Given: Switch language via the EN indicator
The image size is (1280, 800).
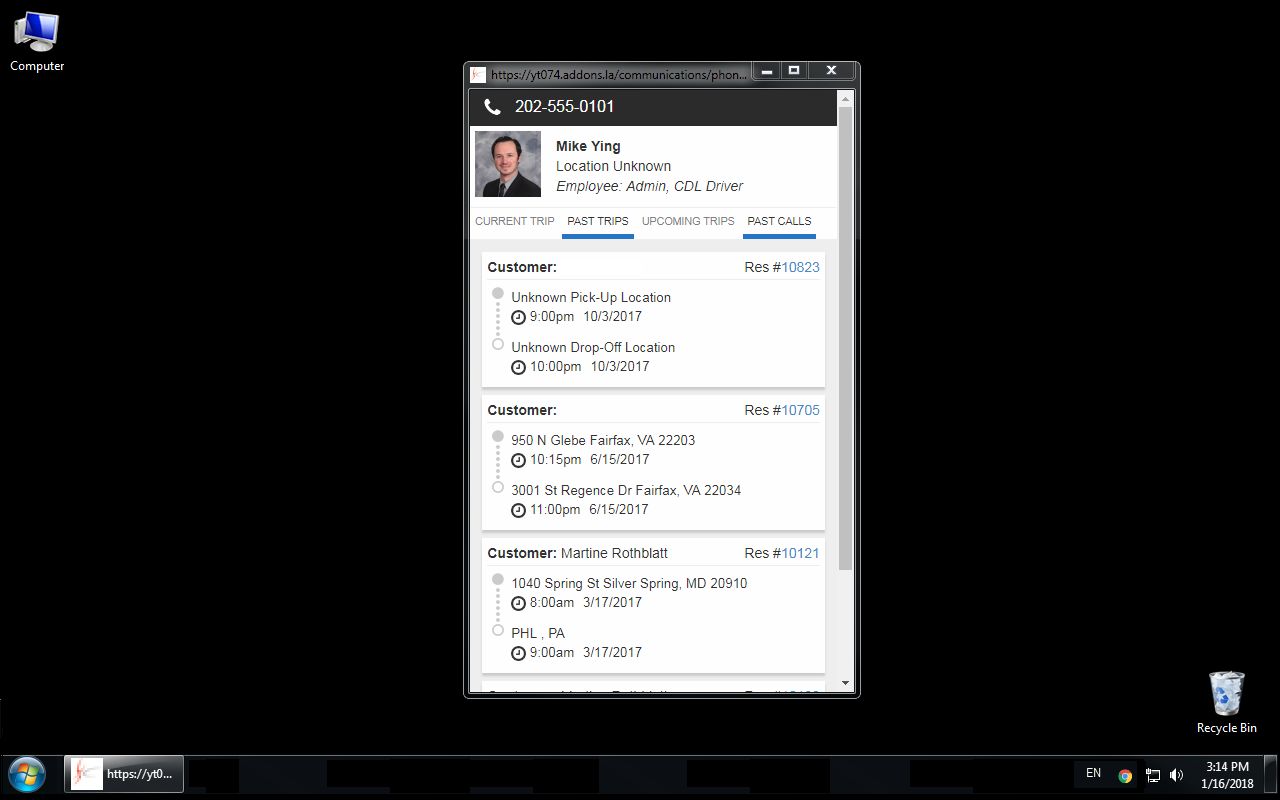Looking at the screenshot, I should point(1093,773).
